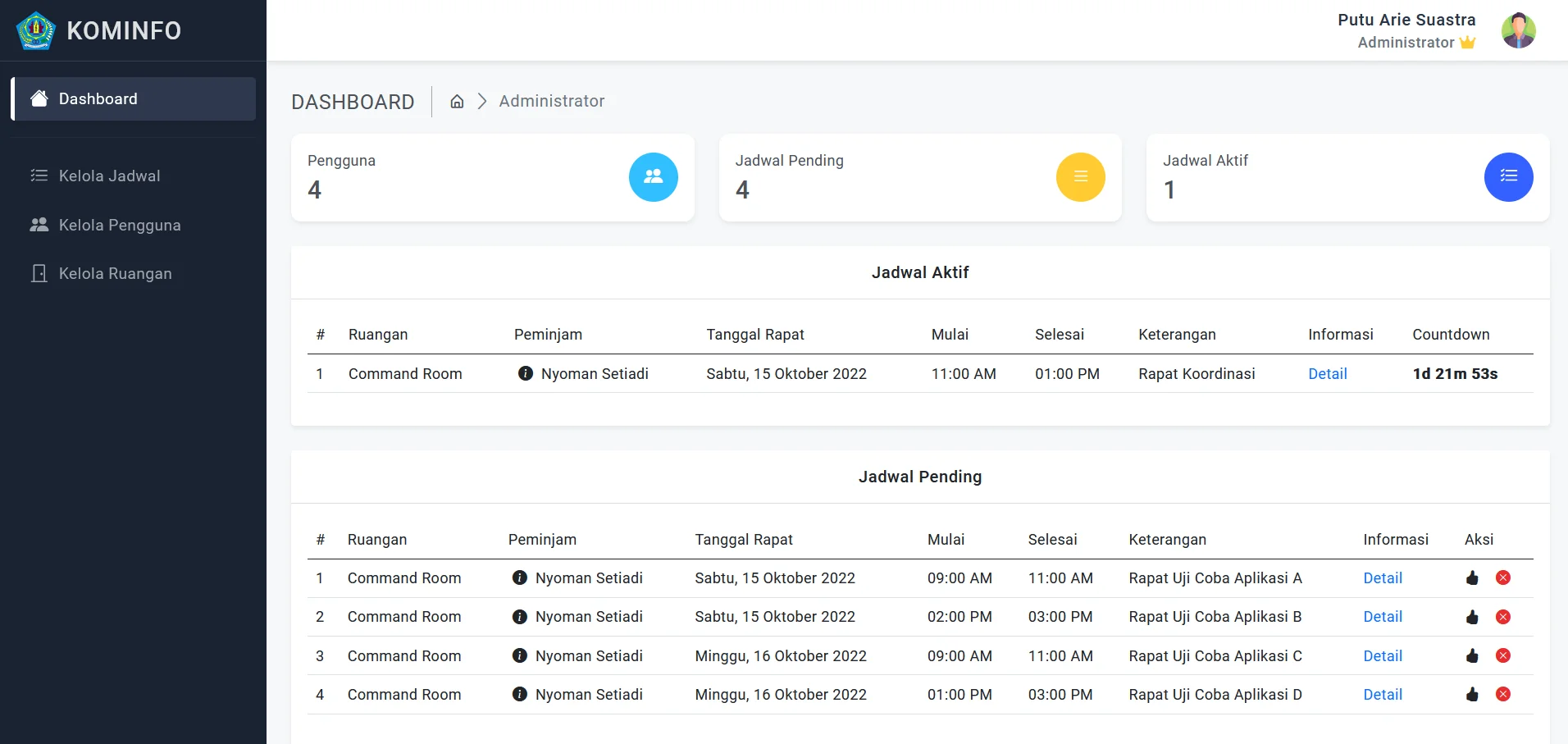Click the profile avatar photo
Screen dimensions: 1568x744
[x=1519, y=30]
